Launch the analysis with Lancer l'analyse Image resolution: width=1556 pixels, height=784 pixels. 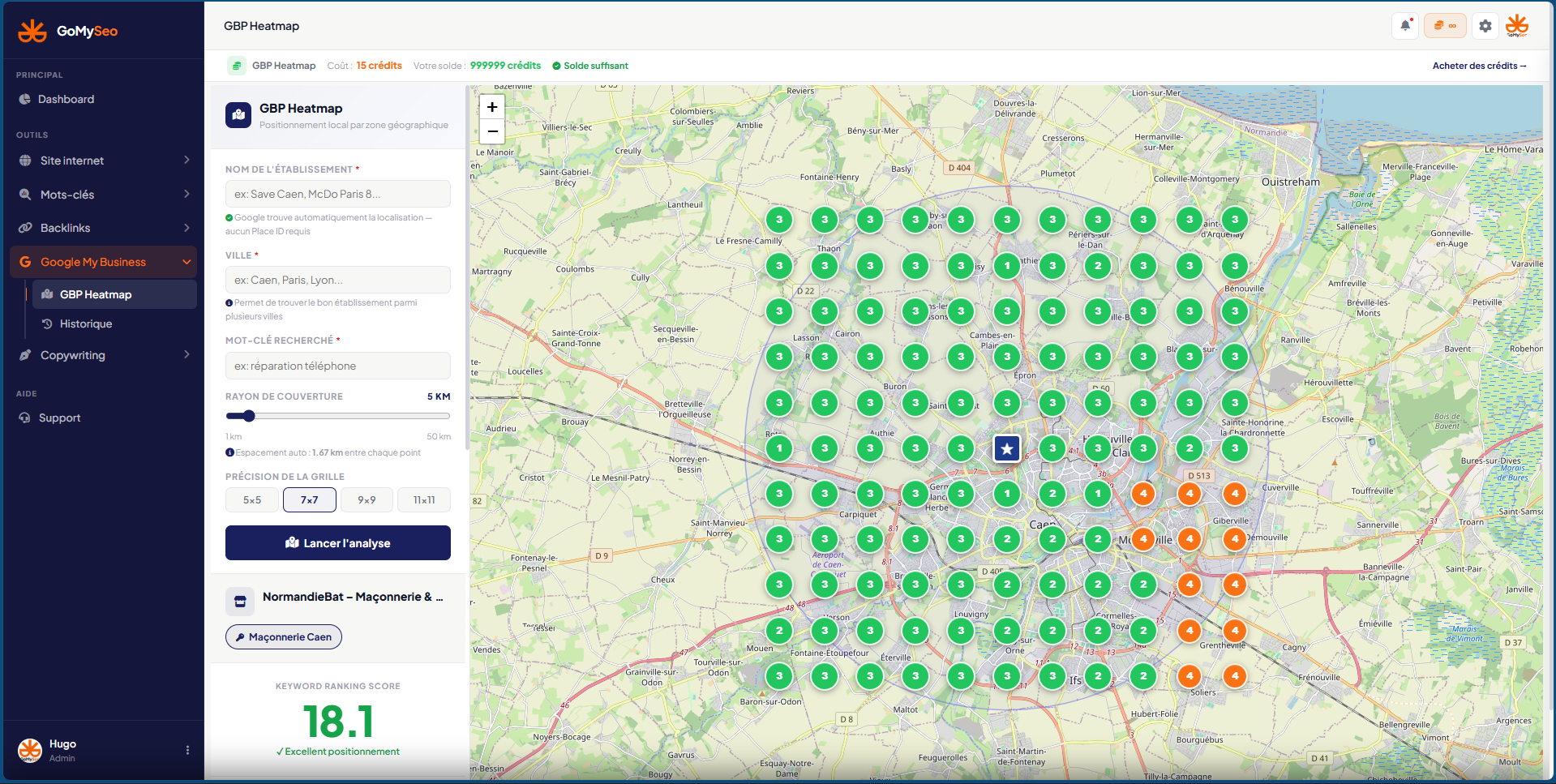(338, 543)
